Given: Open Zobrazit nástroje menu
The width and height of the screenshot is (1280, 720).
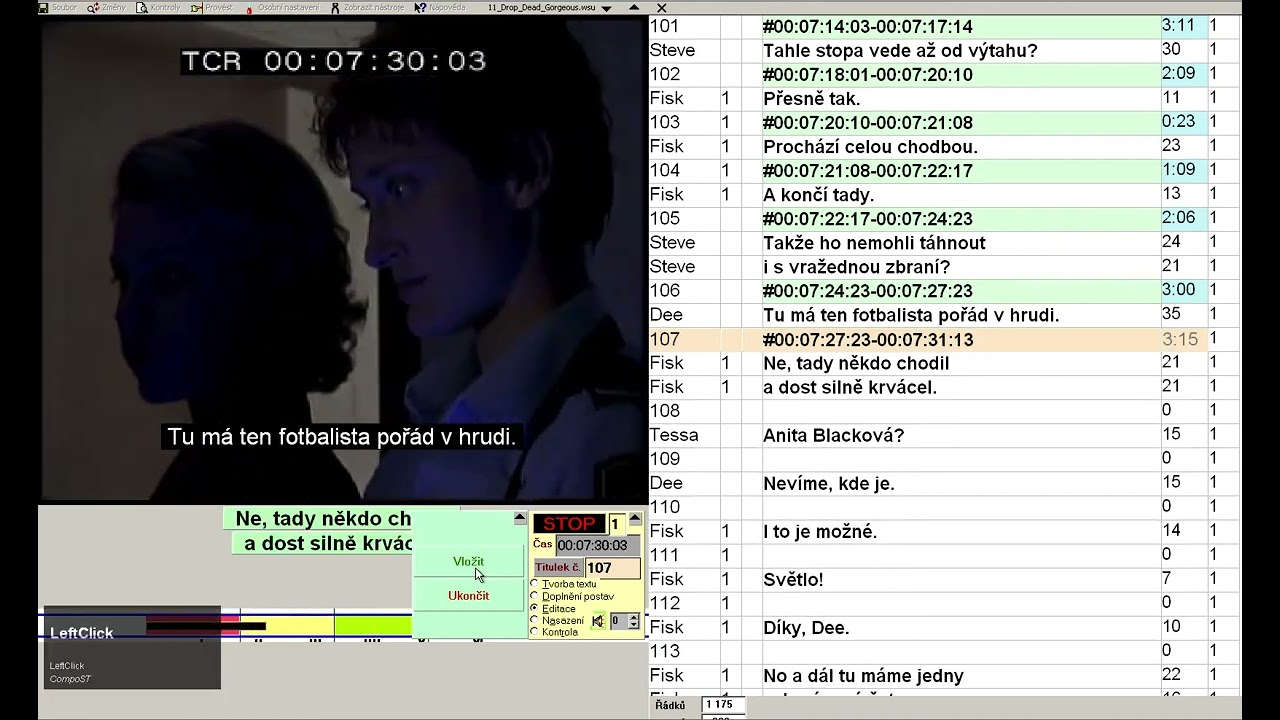Looking at the screenshot, I should [x=367, y=7].
